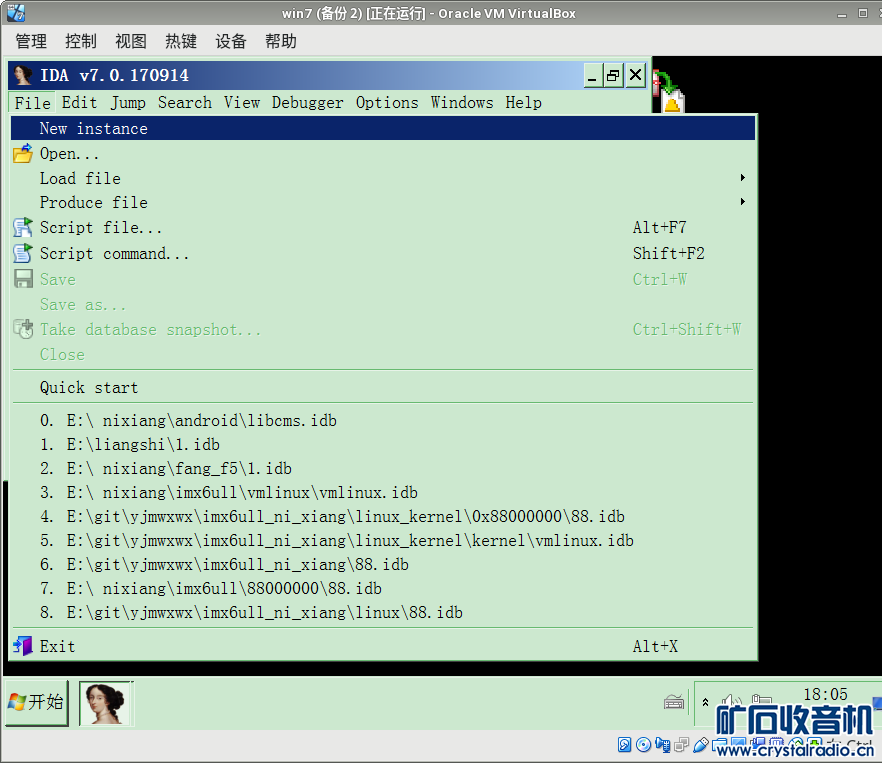Open VirtualBox 帮助 menu

tap(281, 41)
